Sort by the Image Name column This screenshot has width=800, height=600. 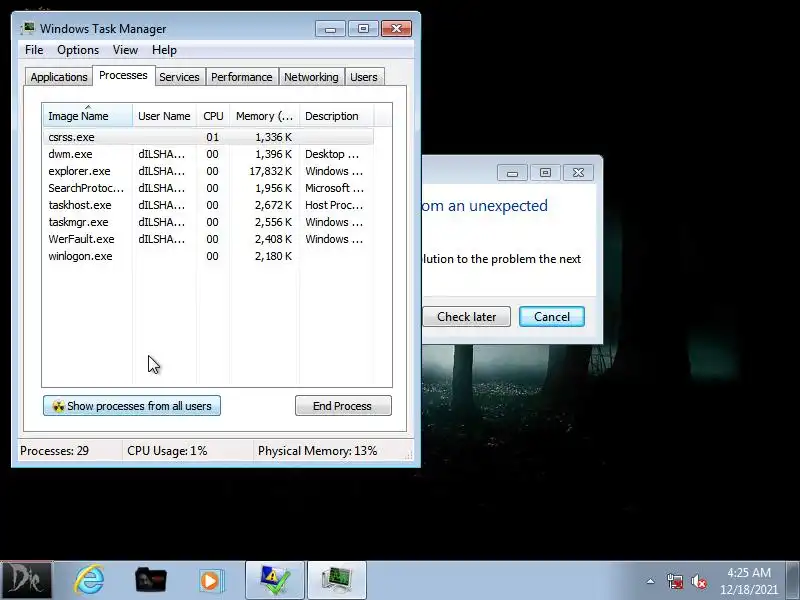coord(88,116)
